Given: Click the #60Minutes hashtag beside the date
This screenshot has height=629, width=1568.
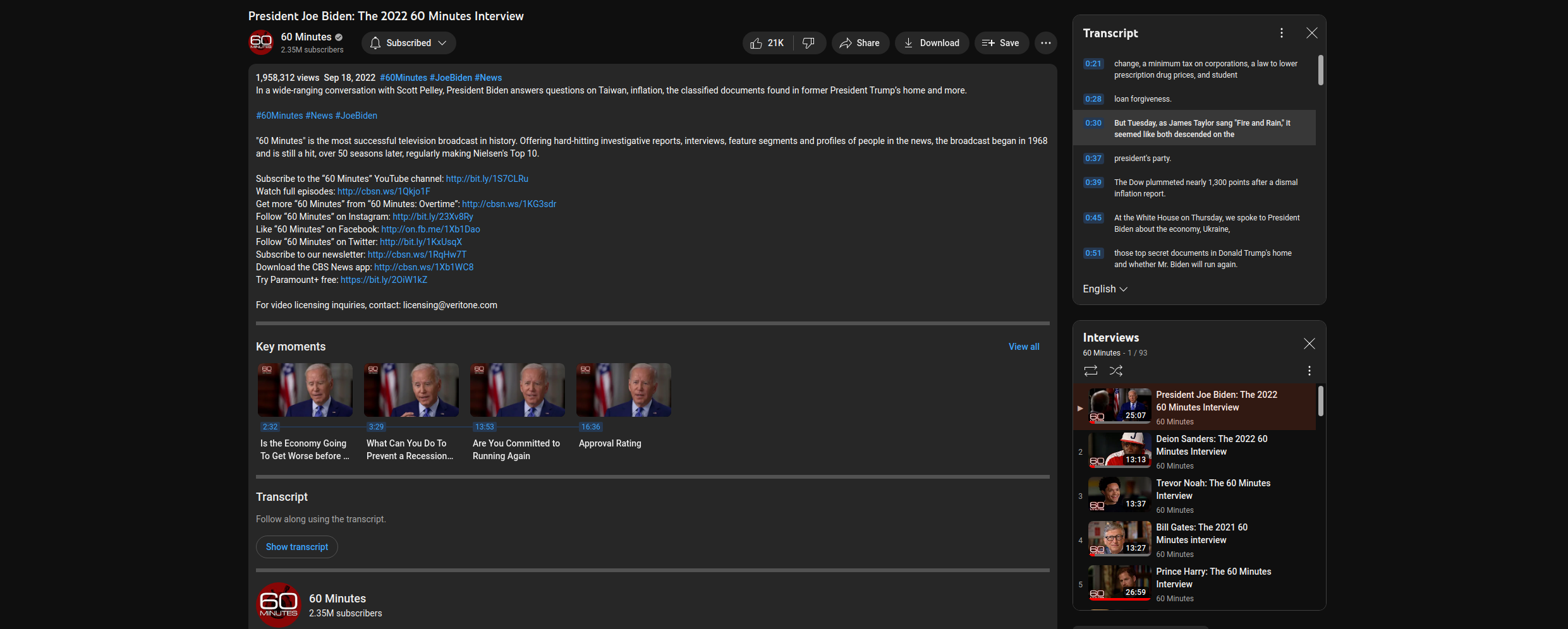Looking at the screenshot, I should coord(403,78).
